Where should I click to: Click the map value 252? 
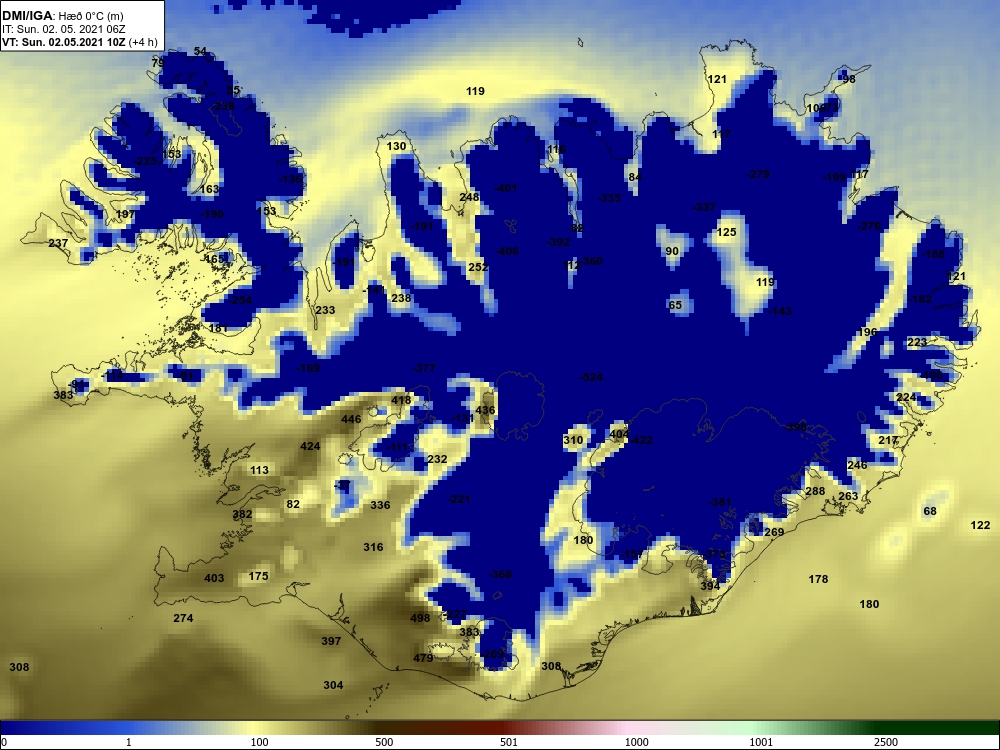pyautogui.click(x=478, y=267)
